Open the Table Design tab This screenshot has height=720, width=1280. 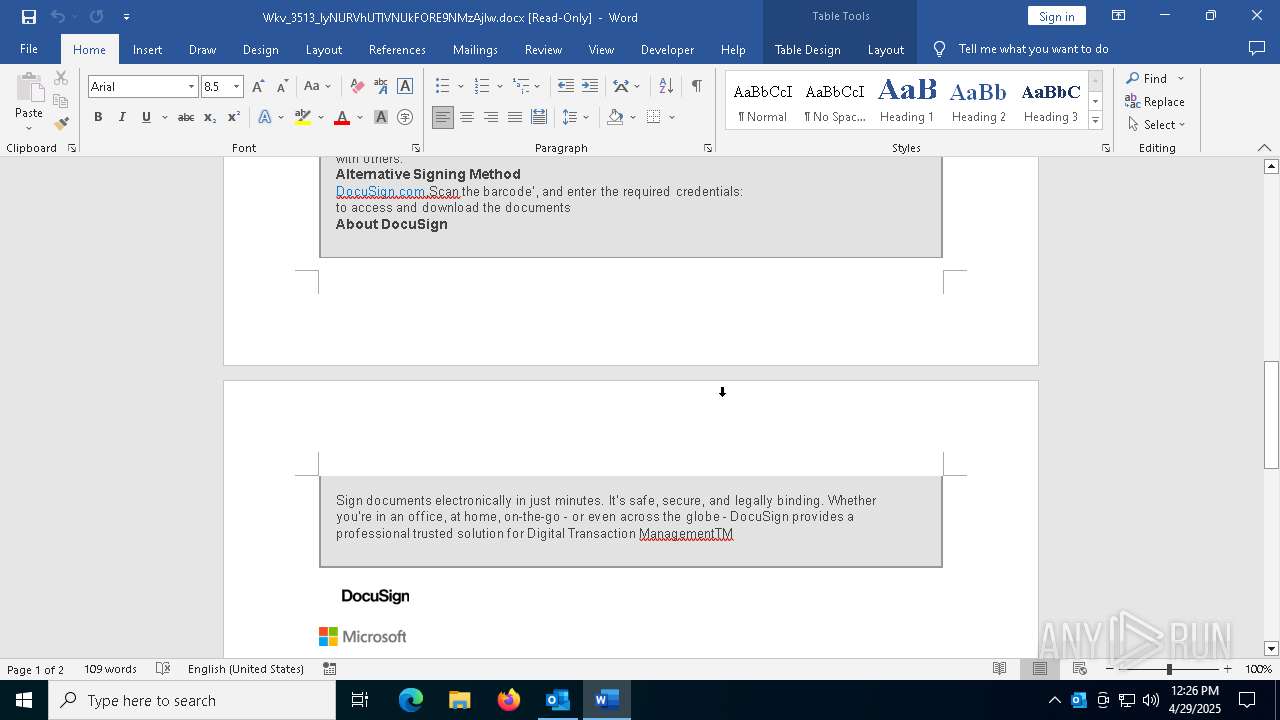tap(807, 49)
